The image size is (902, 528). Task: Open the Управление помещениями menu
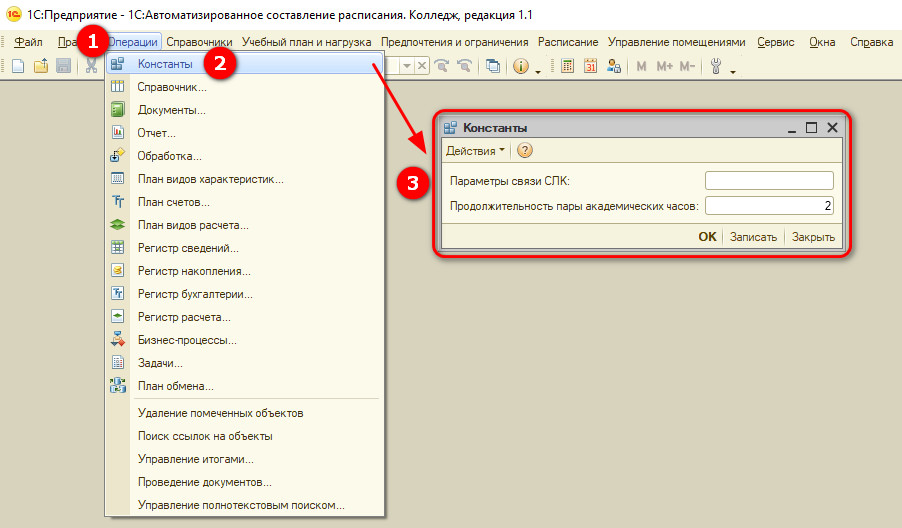point(676,42)
